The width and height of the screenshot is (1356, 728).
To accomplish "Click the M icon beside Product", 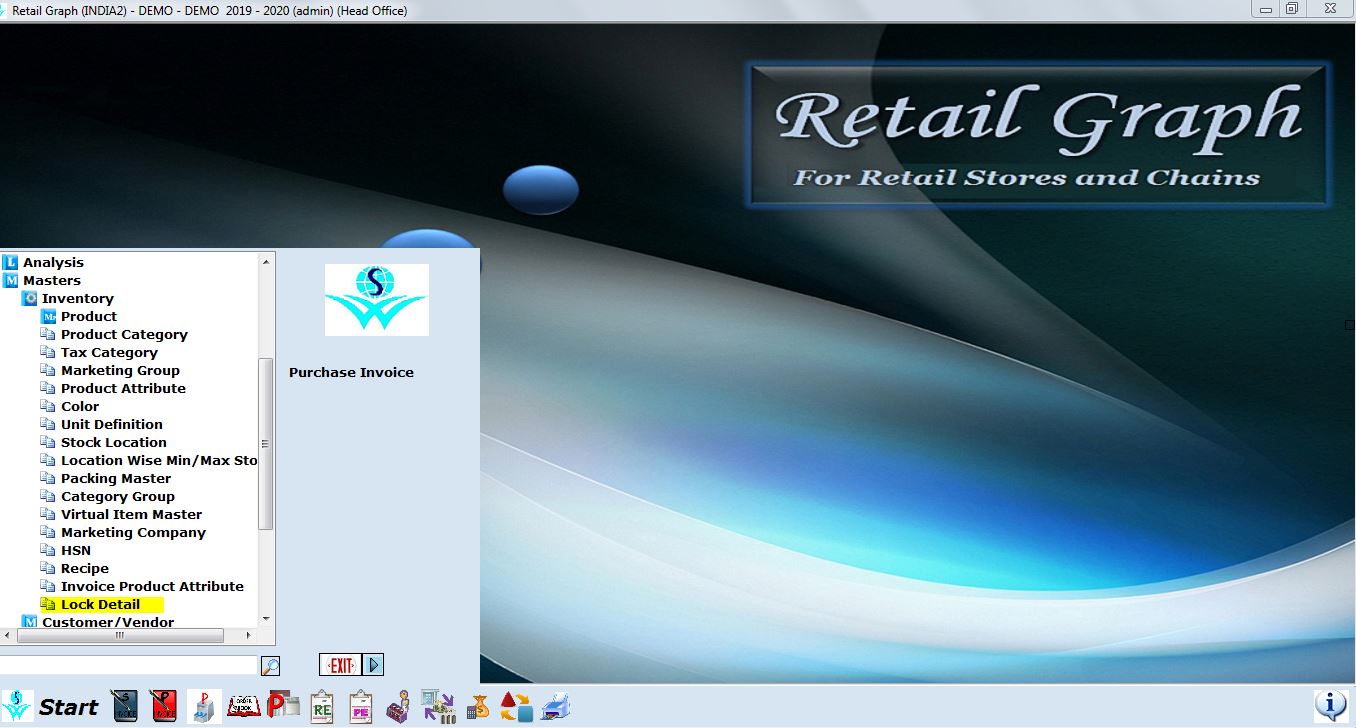I will tap(48, 316).
